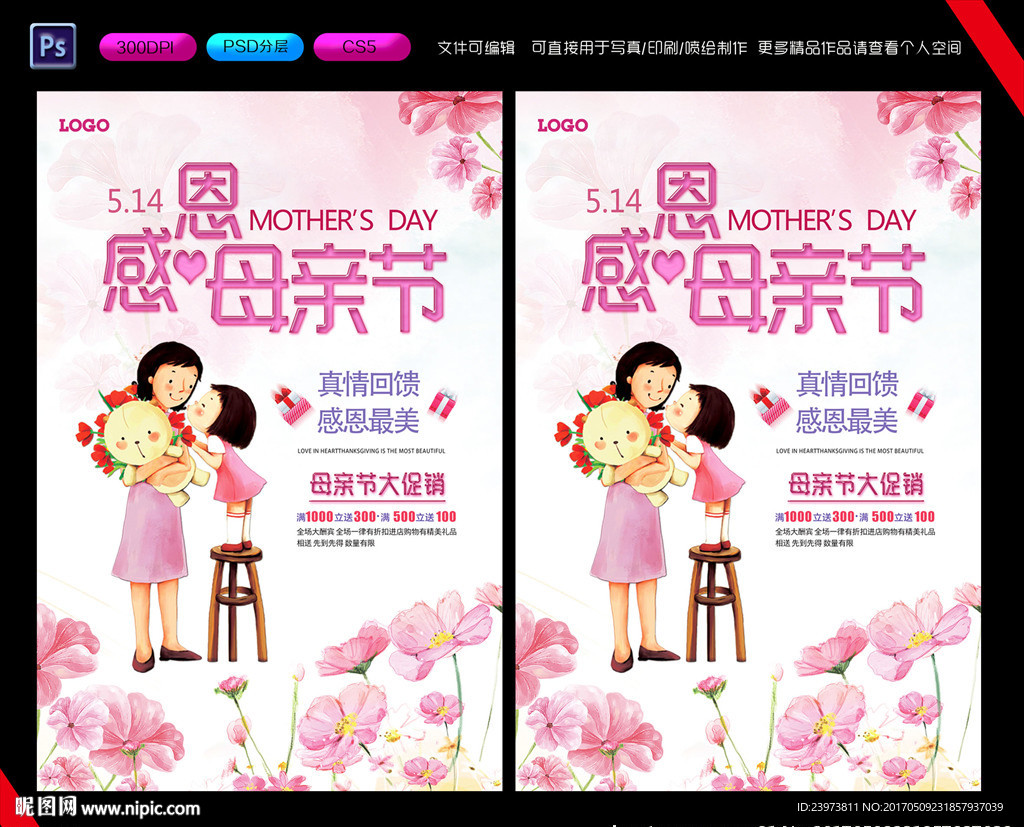Open the right poster thumbnail
The height and width of the screenshot is (827, 1024).
748,441
